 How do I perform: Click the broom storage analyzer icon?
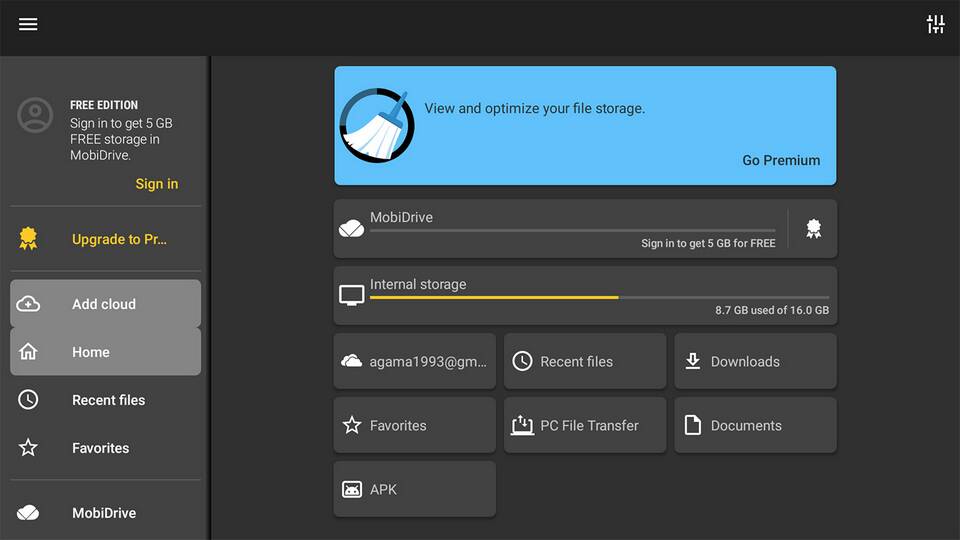click(377, 126)
